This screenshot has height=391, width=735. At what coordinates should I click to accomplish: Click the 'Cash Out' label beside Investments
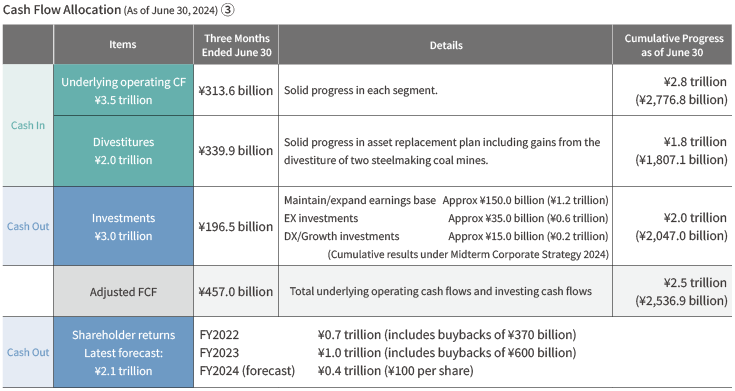[x=28, y=226]
